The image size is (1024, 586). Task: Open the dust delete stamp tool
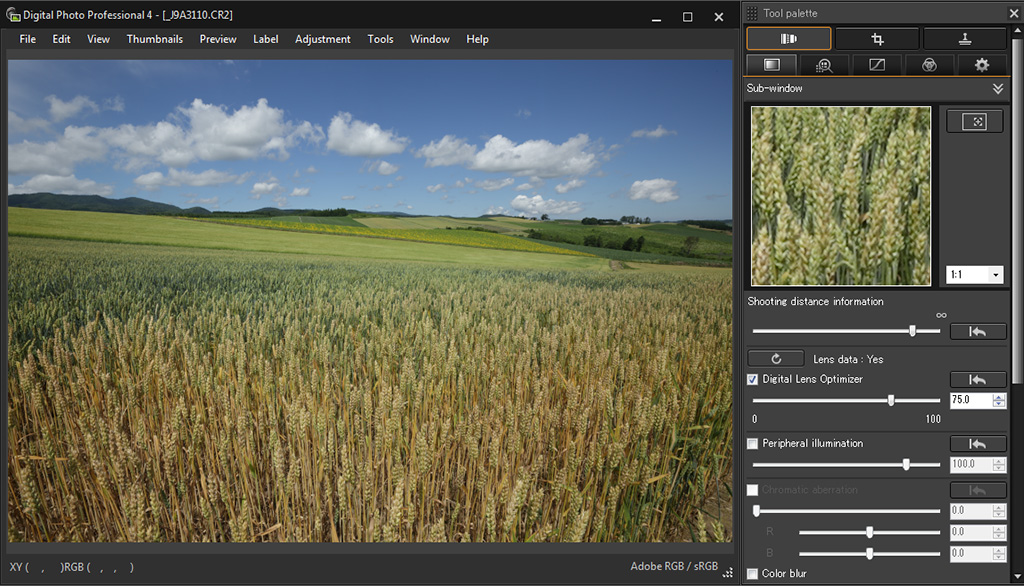coord(964,39)
